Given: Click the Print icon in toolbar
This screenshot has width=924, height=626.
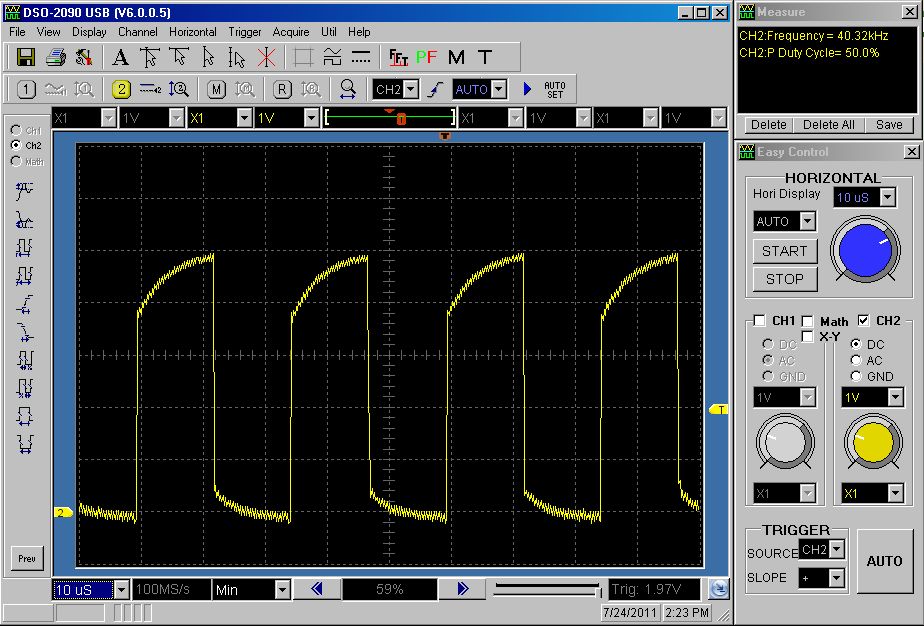Looking at the screenshot, I should click(56, 57).
